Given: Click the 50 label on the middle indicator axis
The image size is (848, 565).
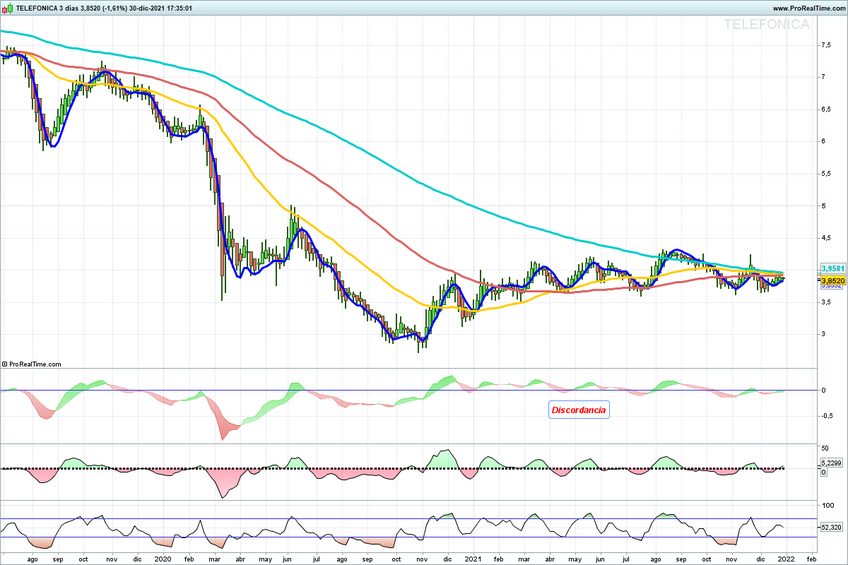Looking at the screenshot, I should (825, 448).
